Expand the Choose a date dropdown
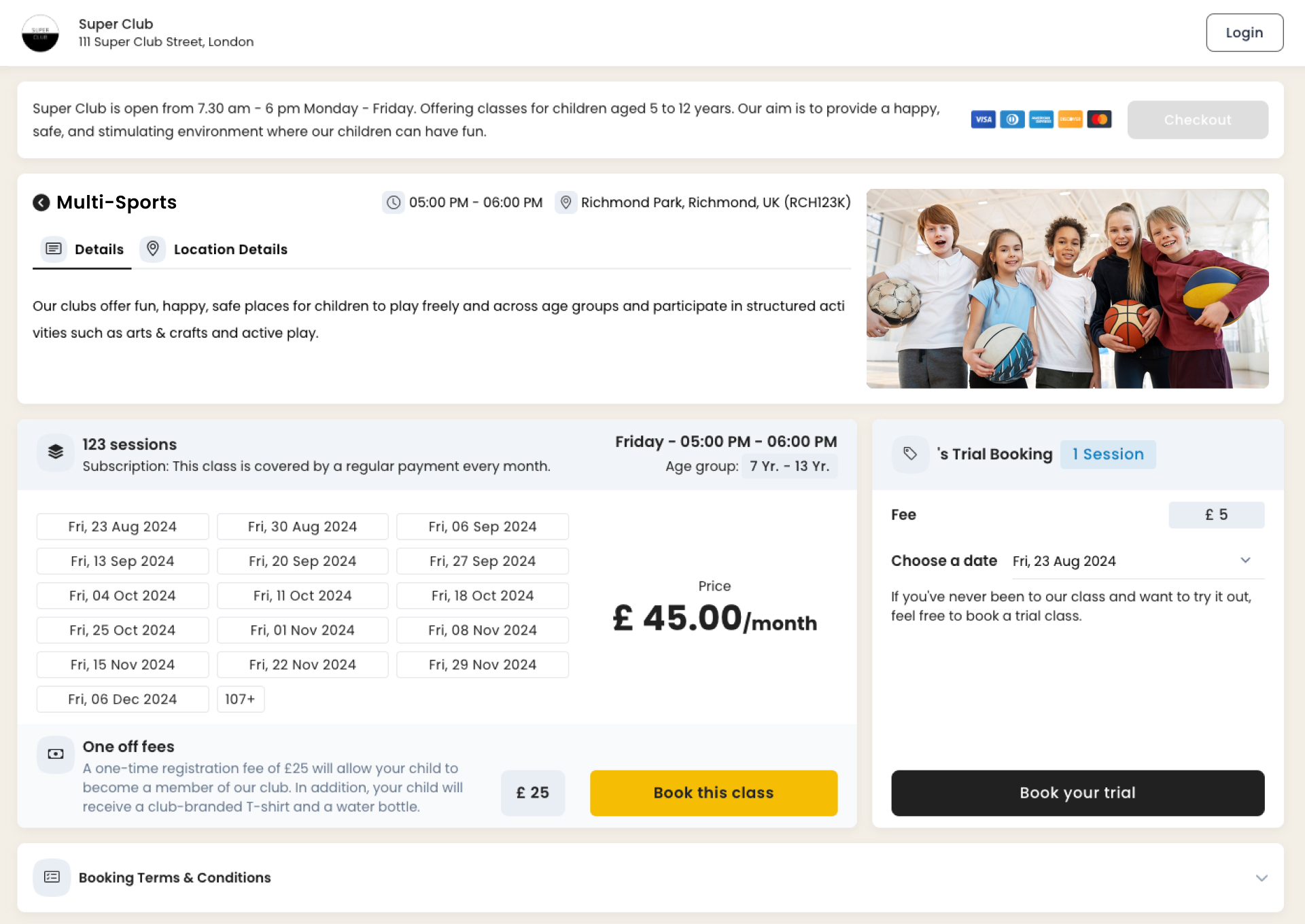Image resolution: width=1305 pixels, height=924 pixels. click(1246, 561)
